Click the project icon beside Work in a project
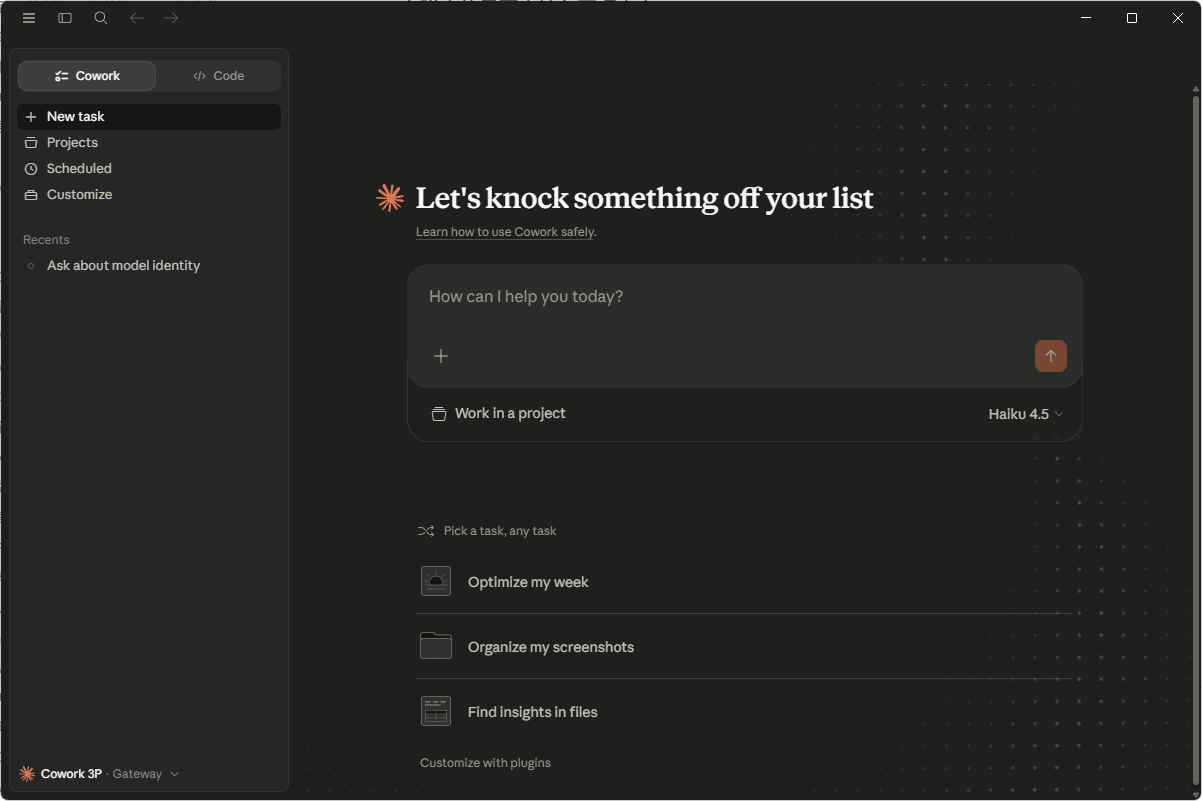 click(x=438, y=414)
